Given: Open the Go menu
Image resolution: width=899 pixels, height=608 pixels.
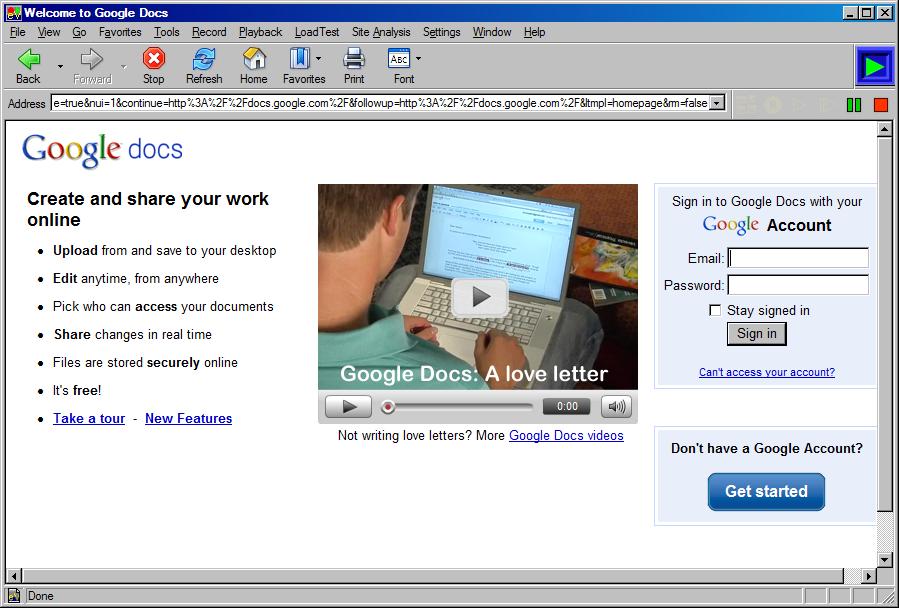Looking at the screenshot, I should pos(79,32).
